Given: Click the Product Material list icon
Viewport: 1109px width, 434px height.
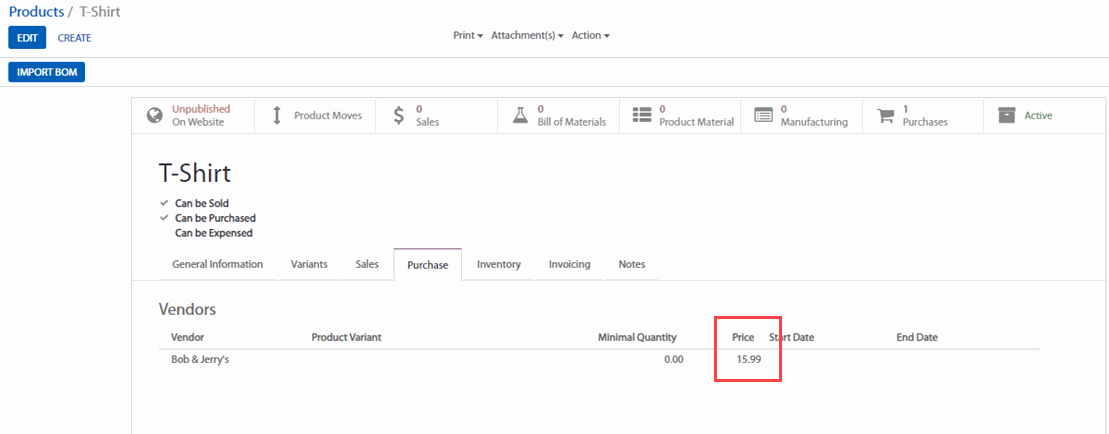Looking at the screenshot, I should click(642, 115).
